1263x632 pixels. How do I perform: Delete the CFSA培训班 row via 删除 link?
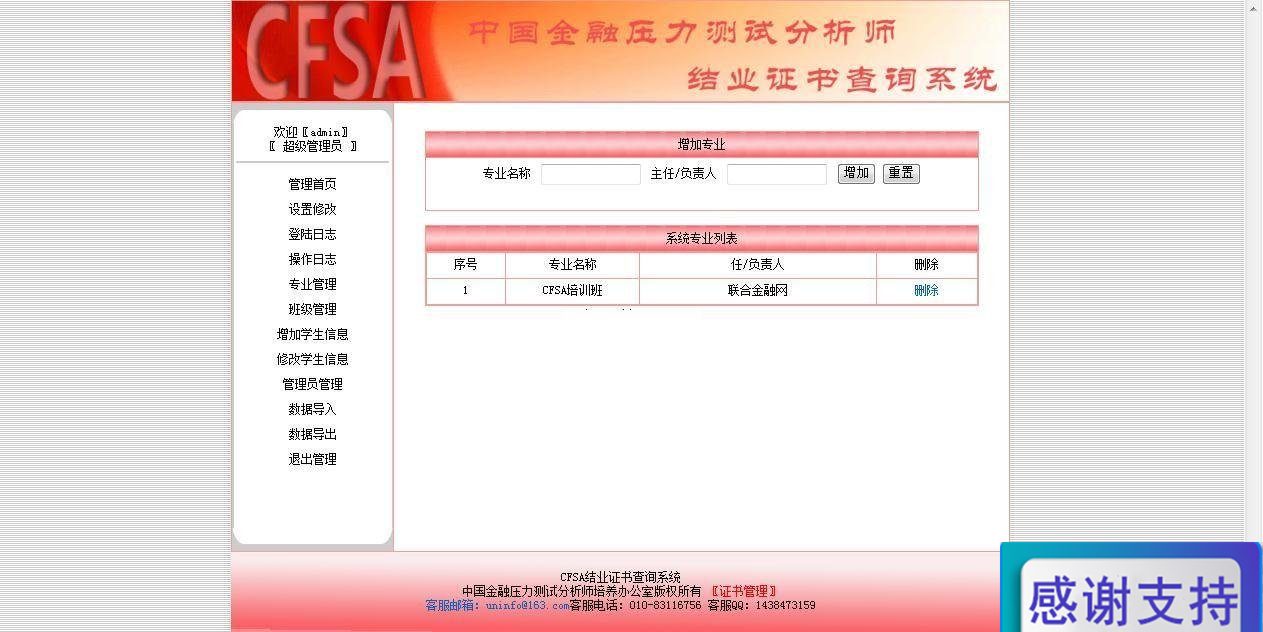926,290
